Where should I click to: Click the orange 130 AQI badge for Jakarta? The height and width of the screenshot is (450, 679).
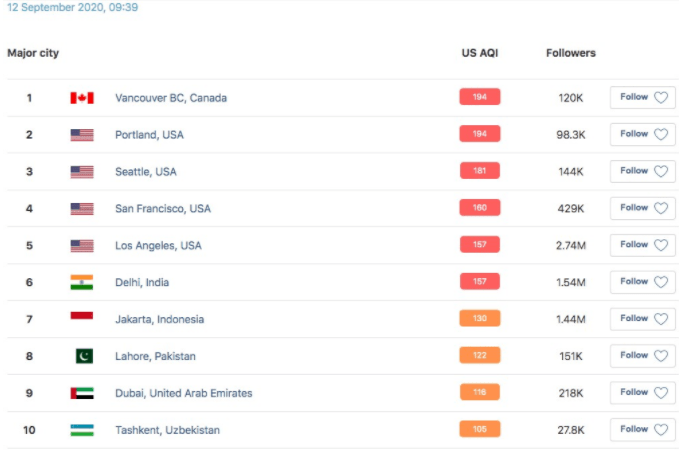(480, 318)
